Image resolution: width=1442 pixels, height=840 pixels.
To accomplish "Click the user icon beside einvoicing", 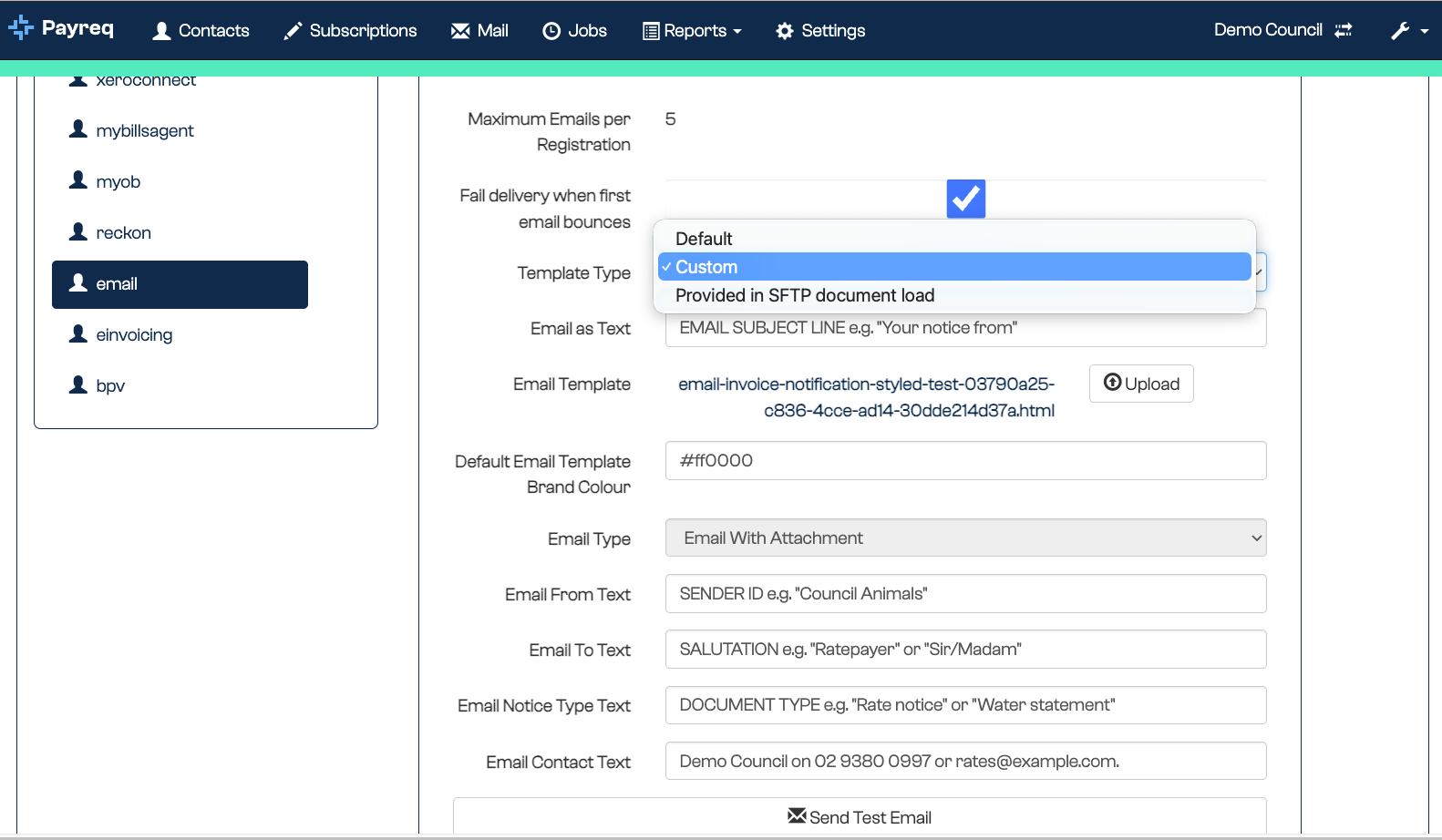I will click(78, 333).
